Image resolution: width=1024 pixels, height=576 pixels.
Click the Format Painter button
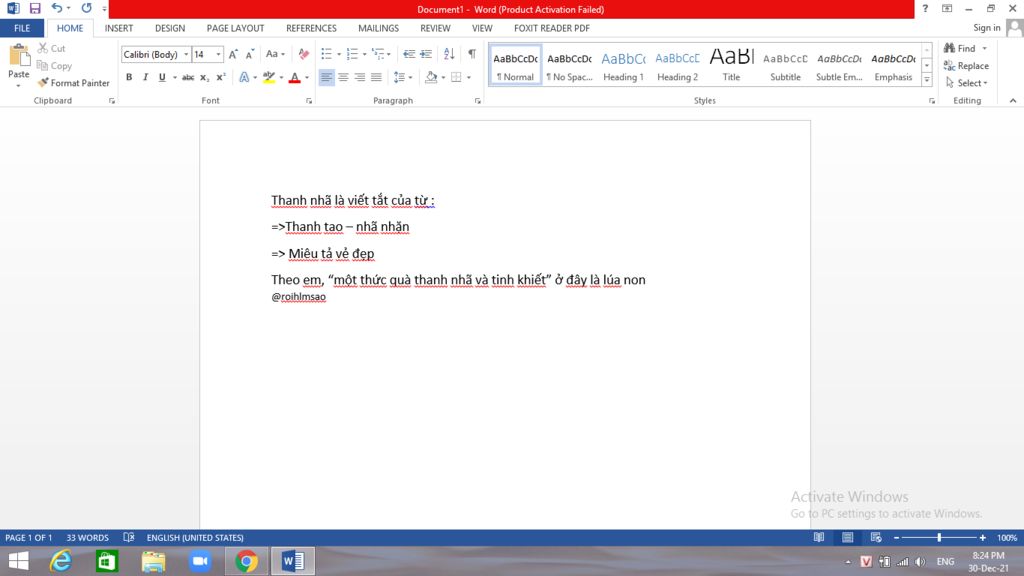point(73,83)
